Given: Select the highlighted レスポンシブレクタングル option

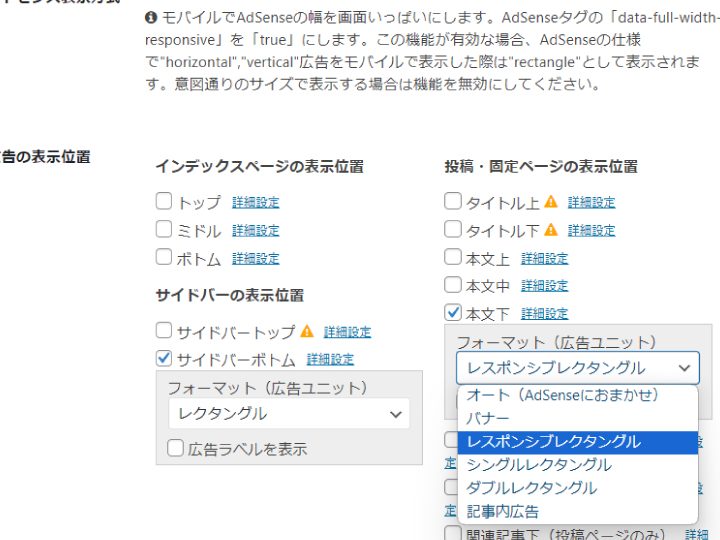Looking at the screenshot, I should coord(578,442).
